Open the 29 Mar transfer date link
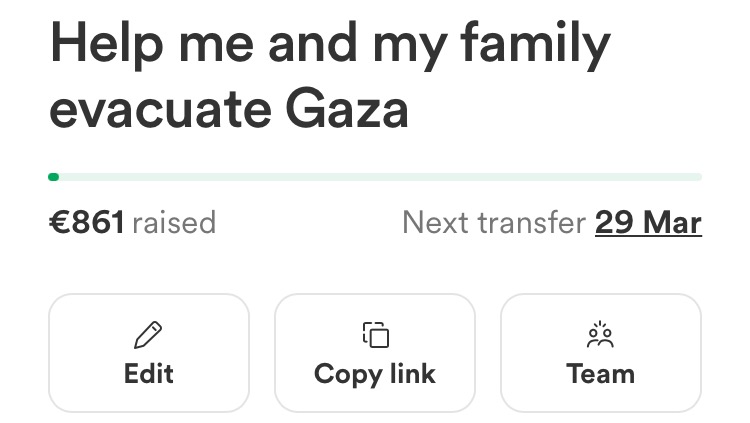Screen dimensions: 750x423 click(648, 222)
